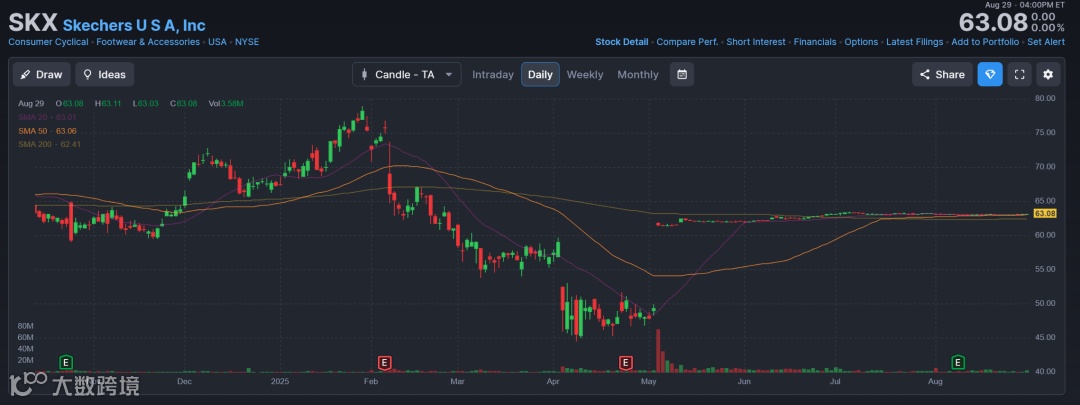This screenshot has width=1080, height=405.
Task: Click the SMA 20 indicator label
Action: pyautogui.click(x=48, y=117)
